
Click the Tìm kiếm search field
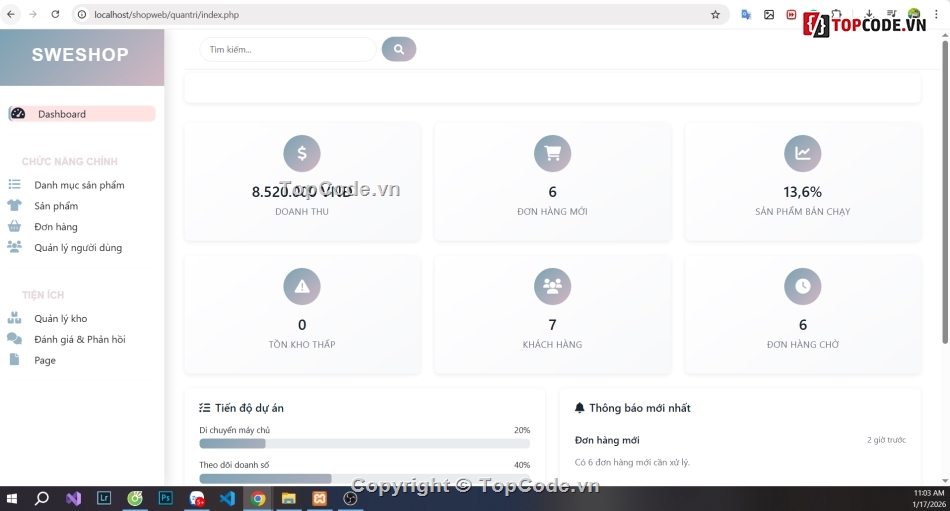[287, 49]
